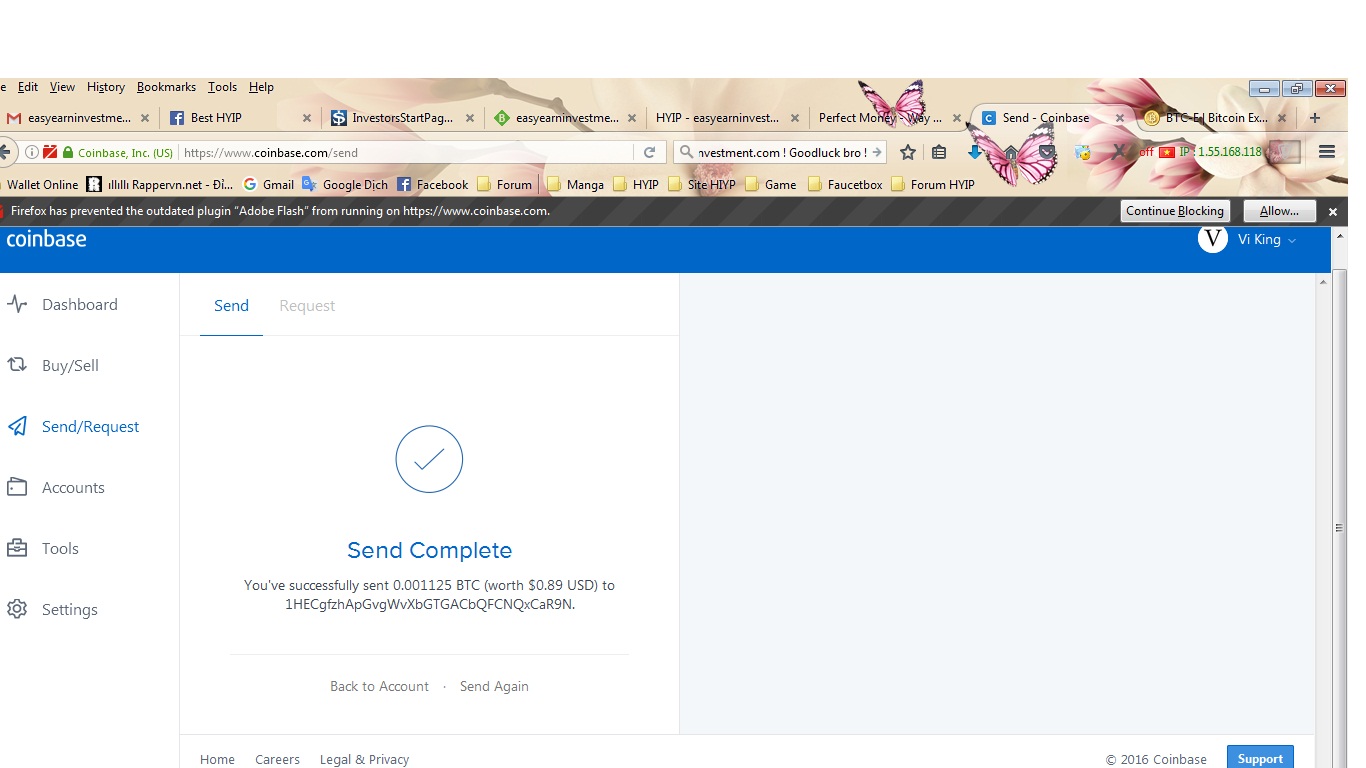Screen dimensions: 1366x768
Task: Open the Facebook bookmark
Action: tap(433, 184)
